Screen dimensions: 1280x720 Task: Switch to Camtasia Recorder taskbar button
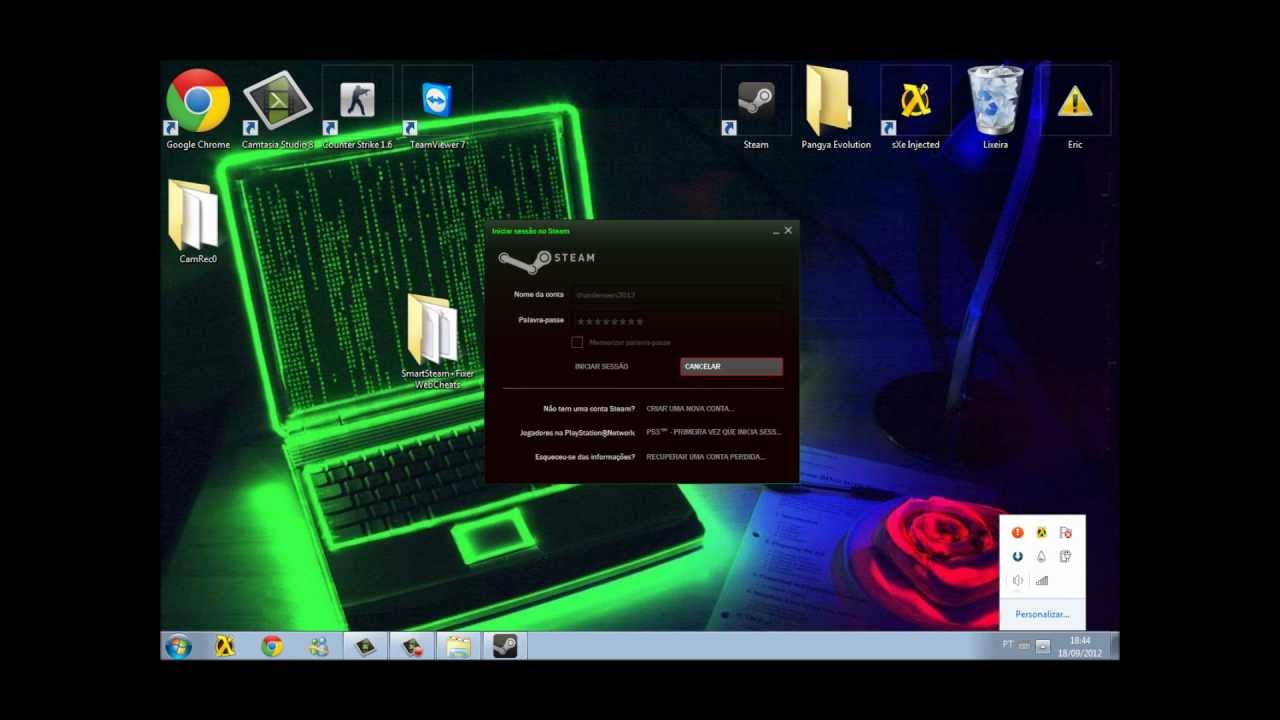pyautogui.click(x=411, y=646)
